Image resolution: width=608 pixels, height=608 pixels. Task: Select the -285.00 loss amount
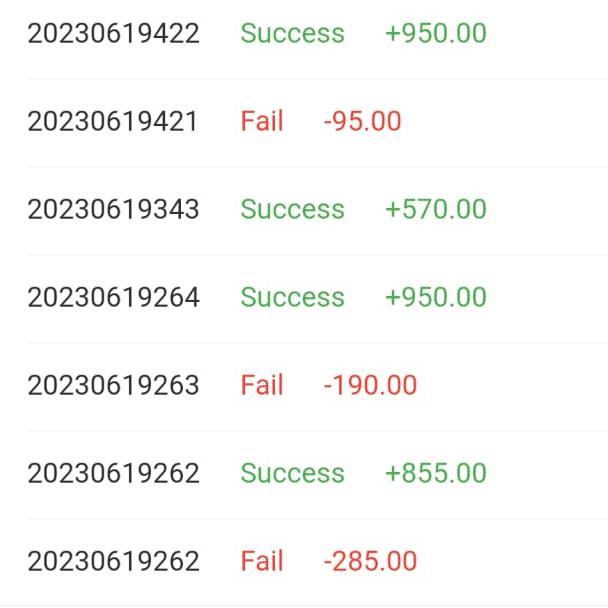370,561
